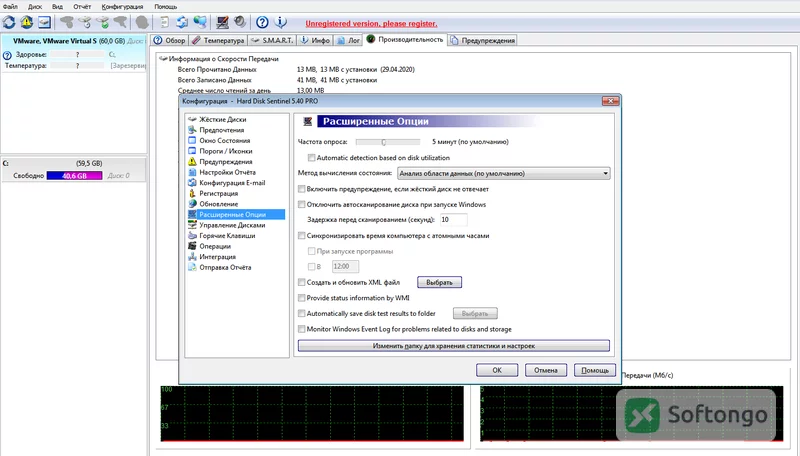
Task: Select Горячие Клавиши in configuration list
Action: 227,236
